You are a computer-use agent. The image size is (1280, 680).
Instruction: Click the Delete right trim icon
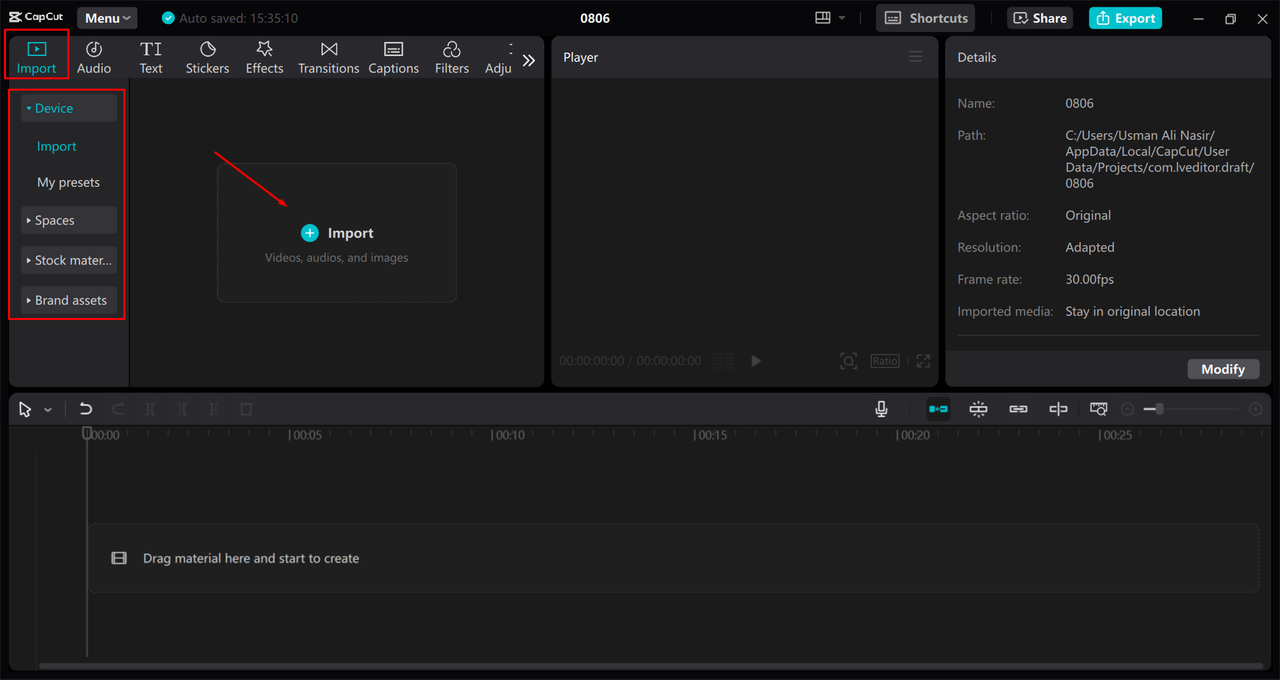(214, 409)
